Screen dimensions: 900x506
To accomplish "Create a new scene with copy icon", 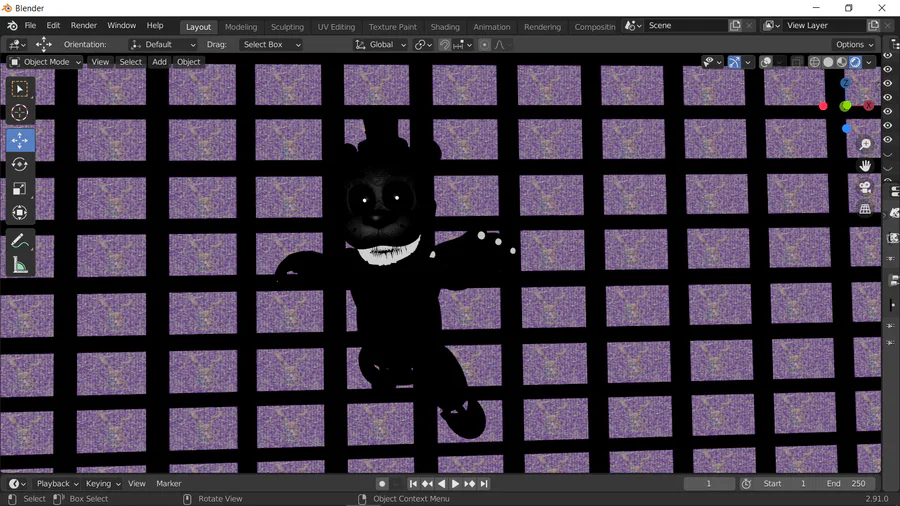I will [x=735, y=25].
